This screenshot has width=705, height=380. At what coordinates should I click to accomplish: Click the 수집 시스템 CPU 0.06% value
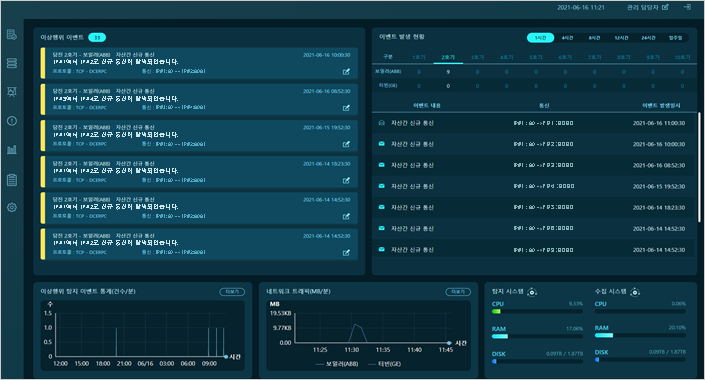click(x=678, y=304)
